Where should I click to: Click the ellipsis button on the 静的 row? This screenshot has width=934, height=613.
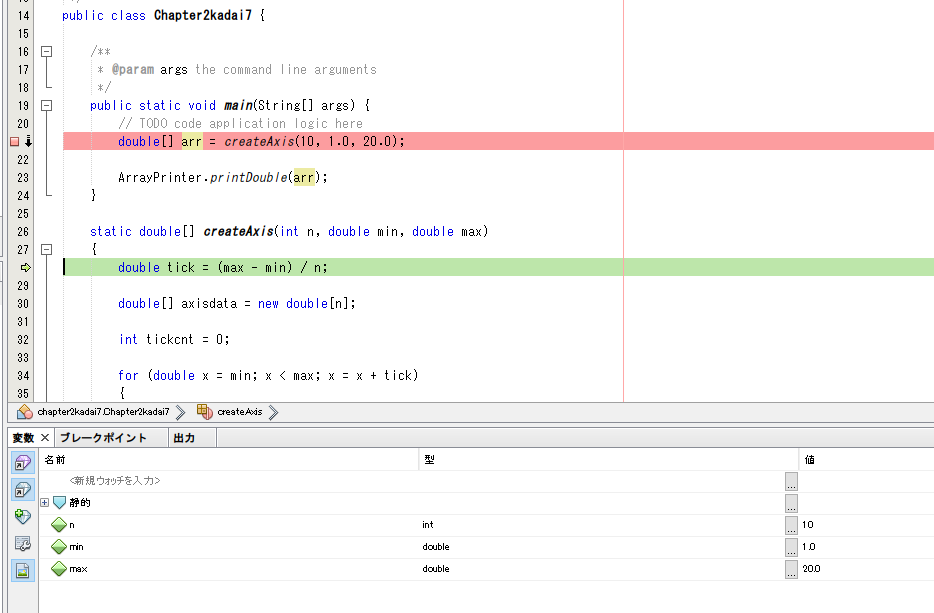pos(791,503)
